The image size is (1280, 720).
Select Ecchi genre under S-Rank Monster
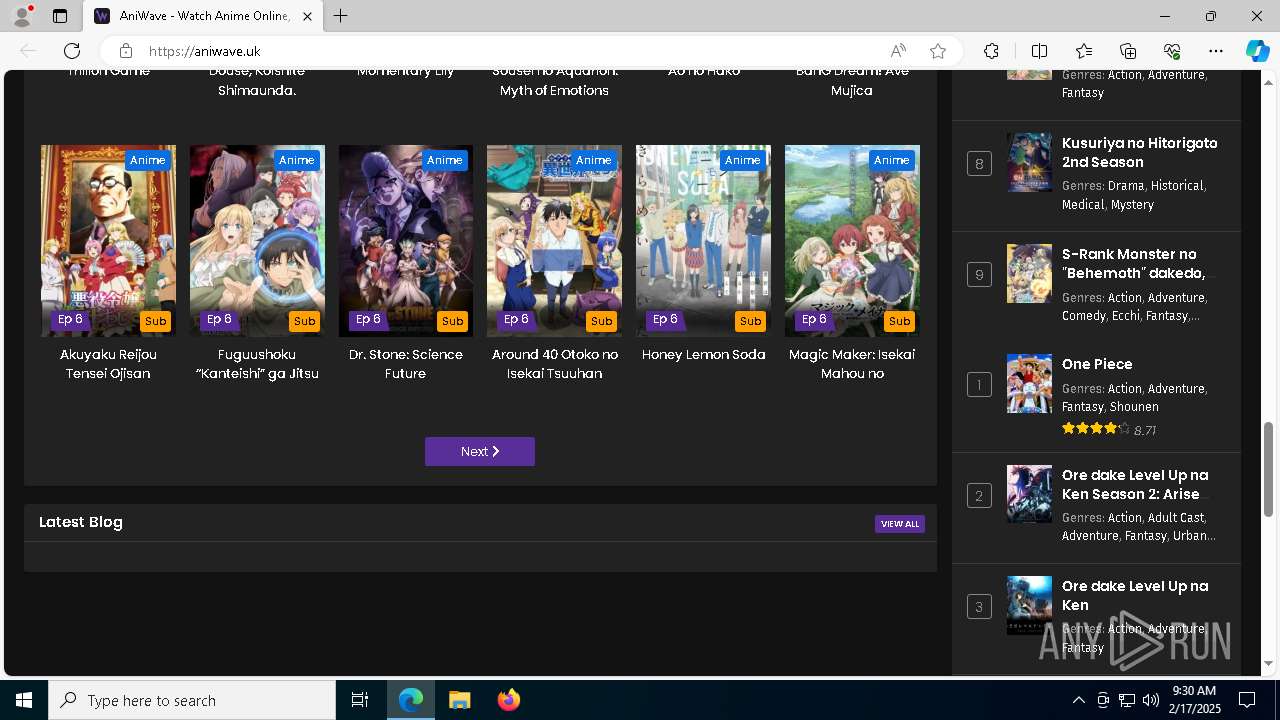(1124, 316)
